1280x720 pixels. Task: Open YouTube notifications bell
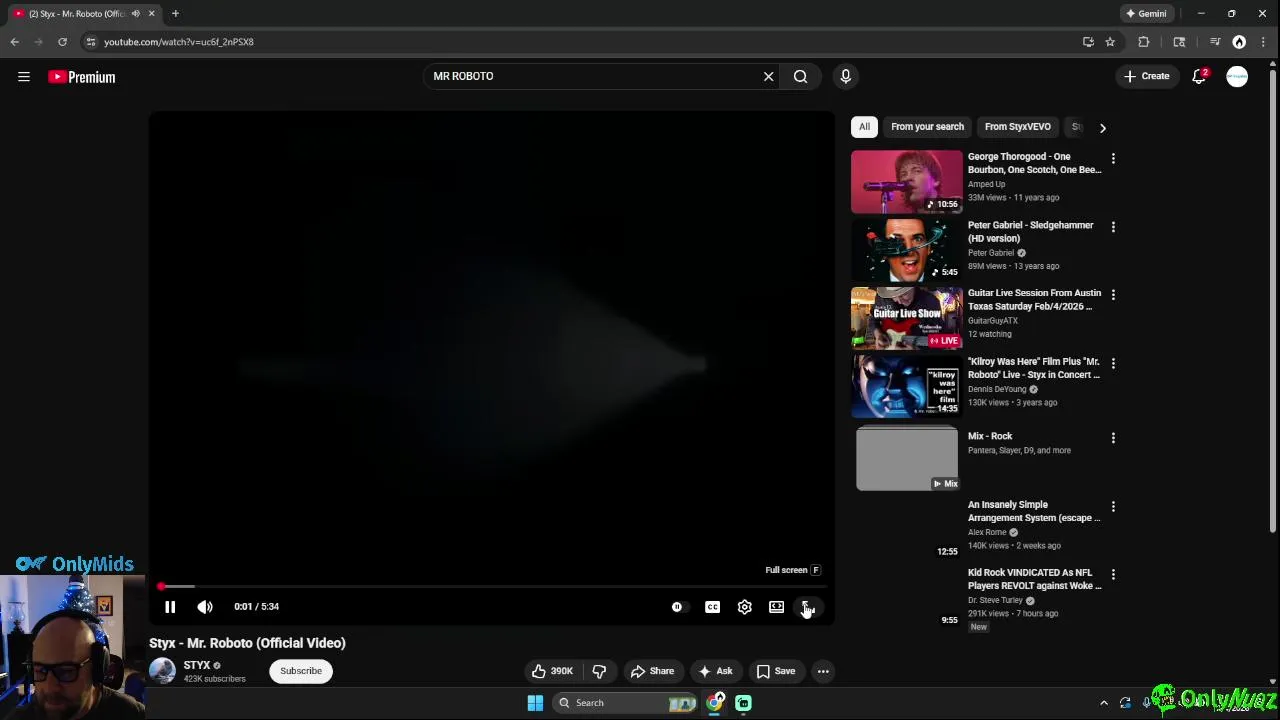pos(1199,77)
